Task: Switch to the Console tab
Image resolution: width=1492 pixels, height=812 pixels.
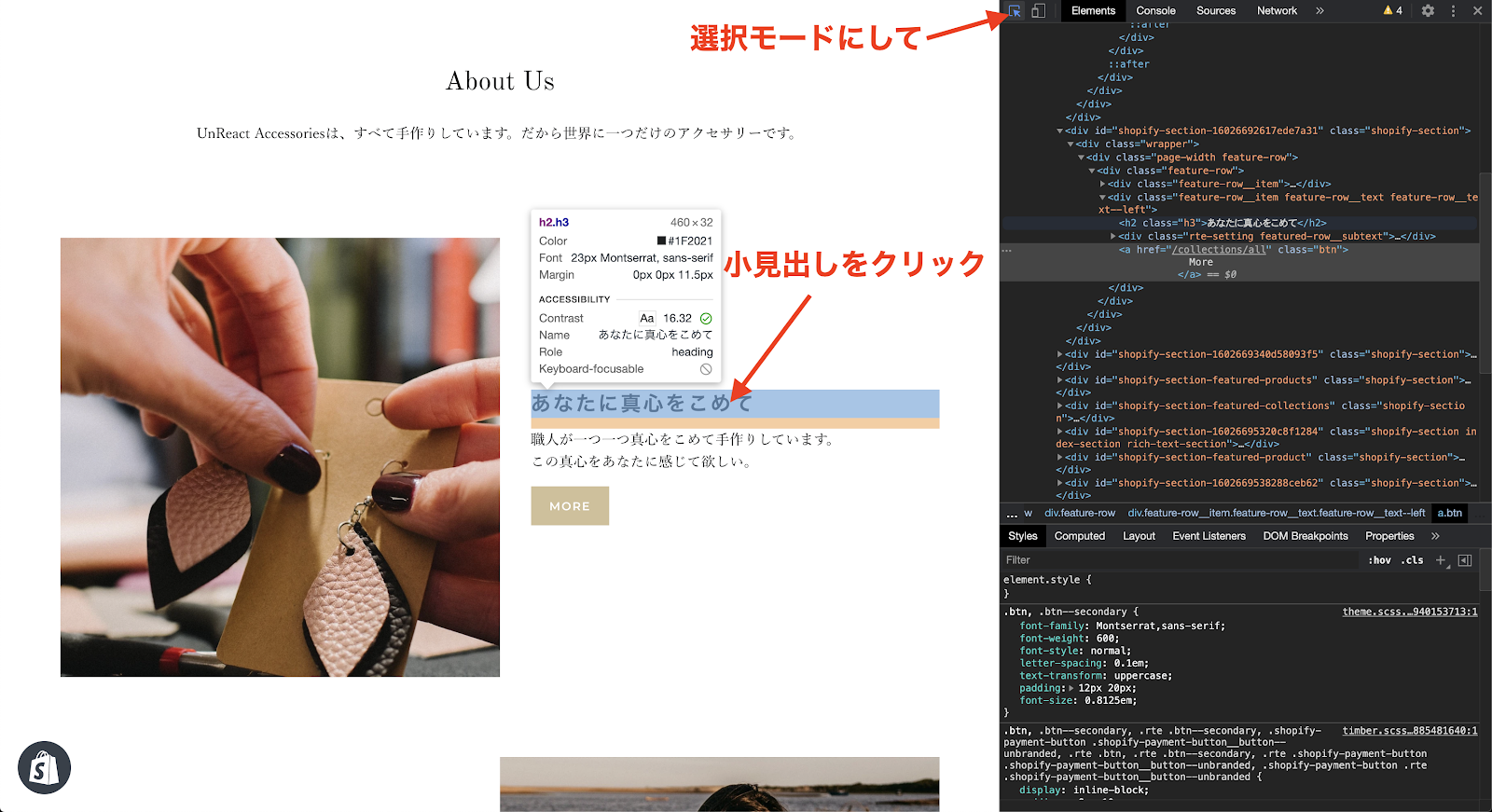Action: click(x=1155, y=11)
